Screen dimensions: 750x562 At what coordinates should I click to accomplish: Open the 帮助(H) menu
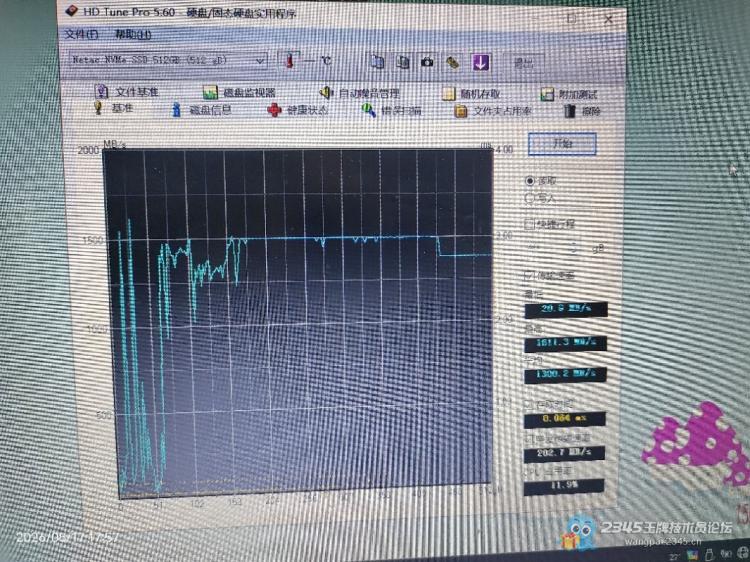click(133, 34)
